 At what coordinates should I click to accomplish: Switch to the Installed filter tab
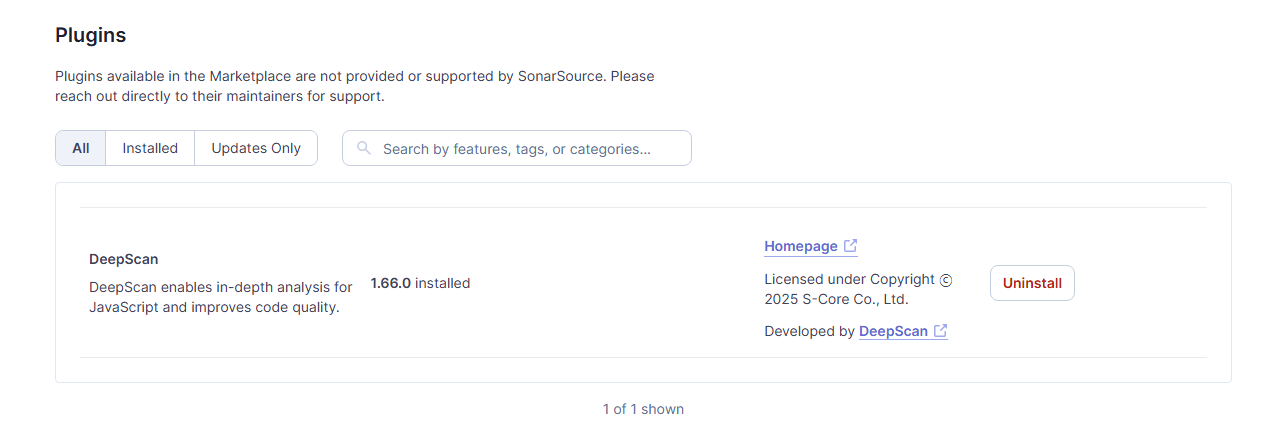point(150,148)
